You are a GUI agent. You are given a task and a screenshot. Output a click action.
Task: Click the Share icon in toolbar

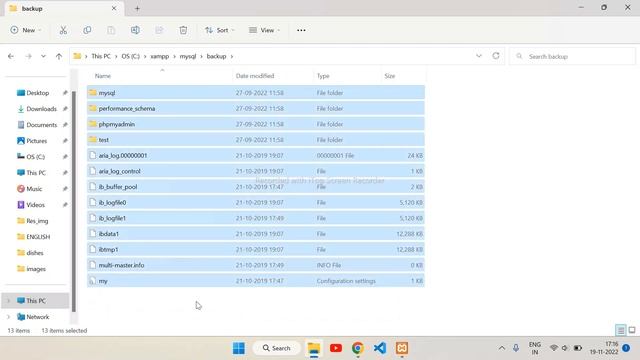[159, 30]
